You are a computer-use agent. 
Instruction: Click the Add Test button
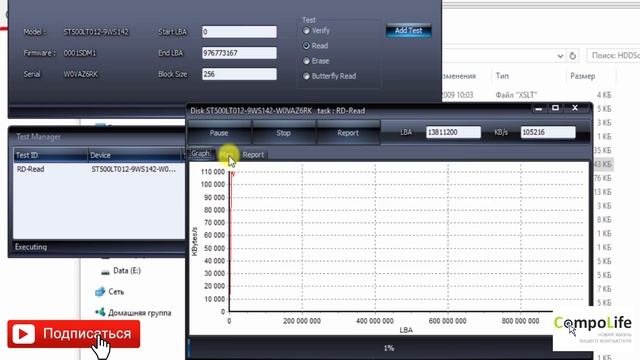[x=409, y=31]
